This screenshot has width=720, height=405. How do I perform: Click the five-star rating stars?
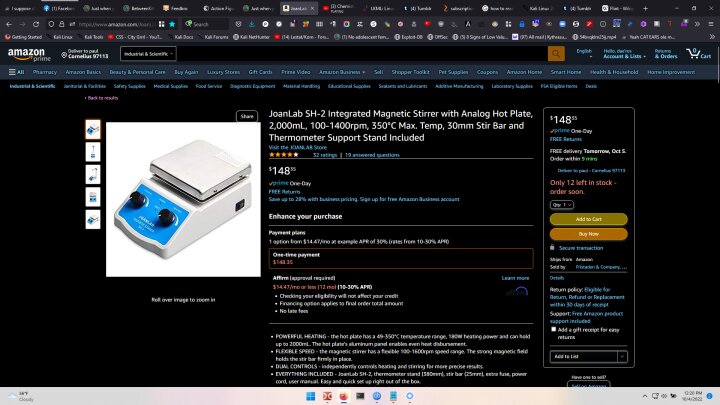[x=283, y=155]
